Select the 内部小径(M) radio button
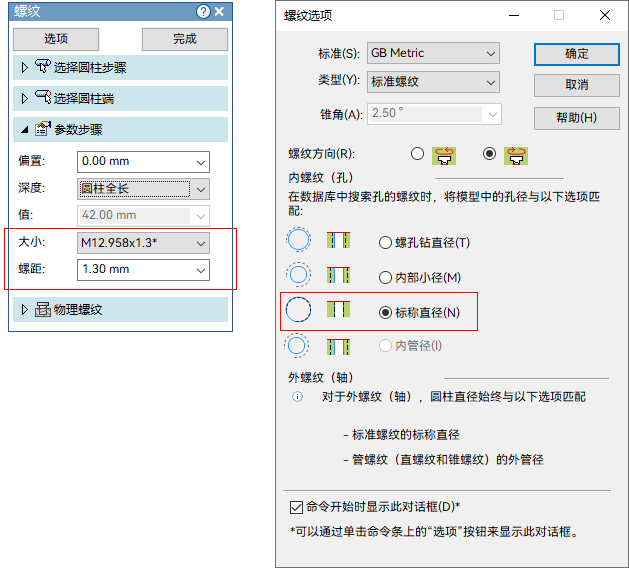This screenshot has height=568, width=629. point(385,278)
